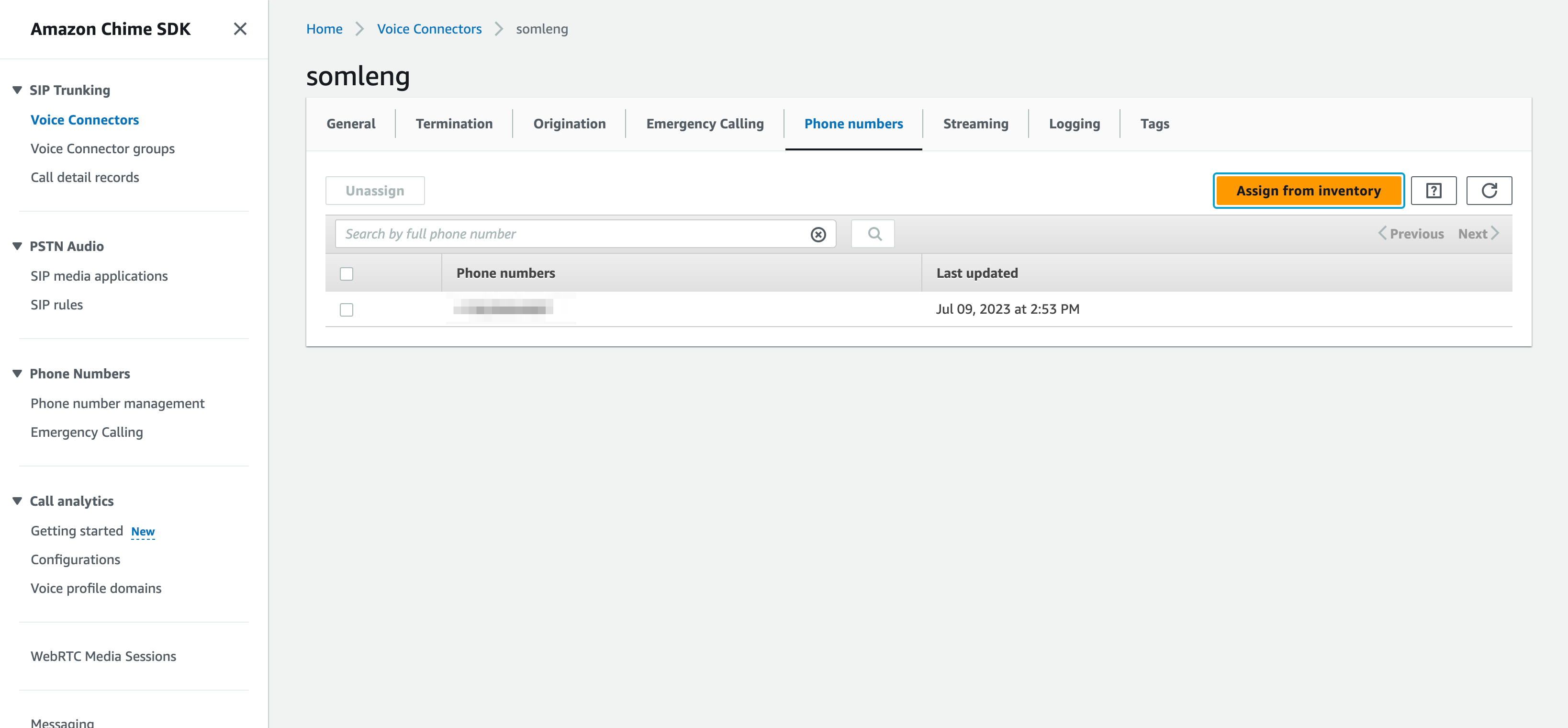
Task: Collapse the Phone Numbers section
Action: pyautogui.click(x=17, y=374)
